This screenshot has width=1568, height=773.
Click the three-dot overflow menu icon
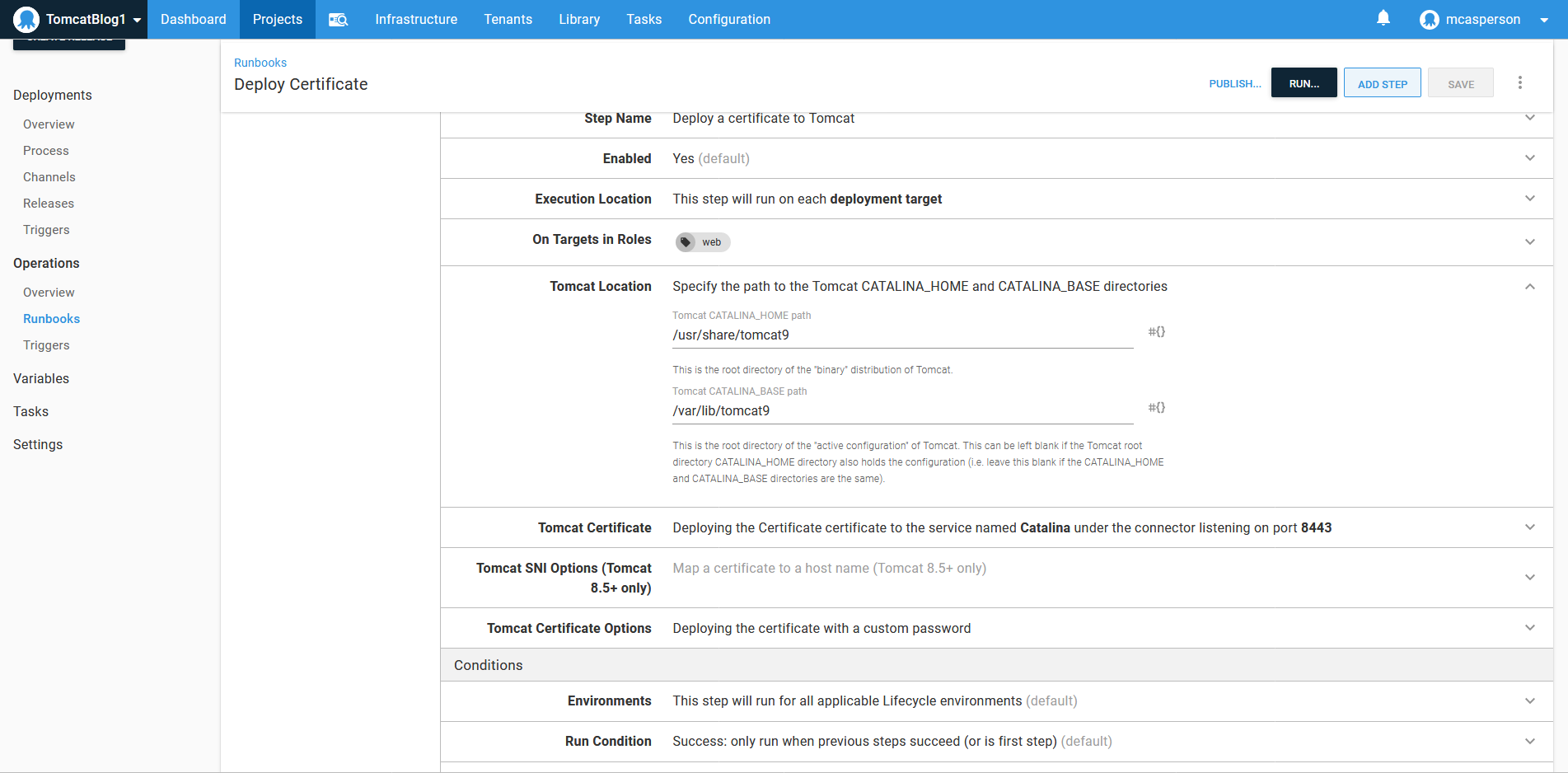[1520, 82]
